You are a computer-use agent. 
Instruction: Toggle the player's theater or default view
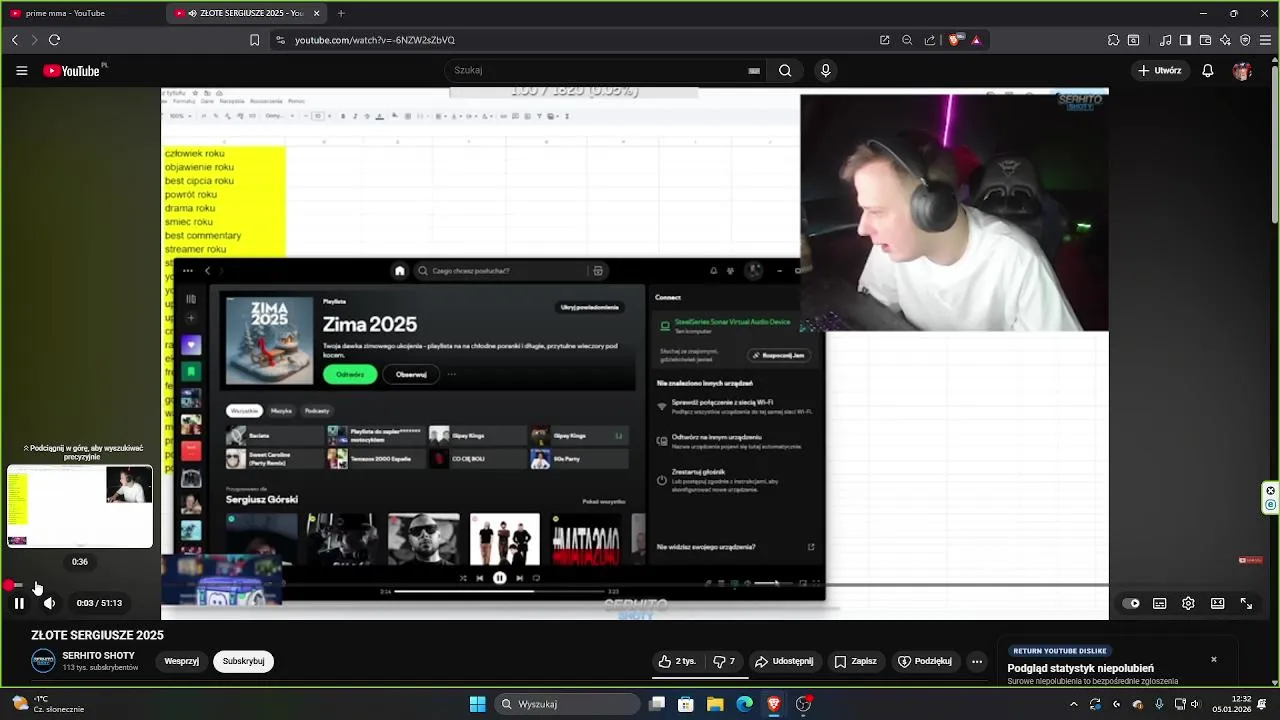(1217, 604)
